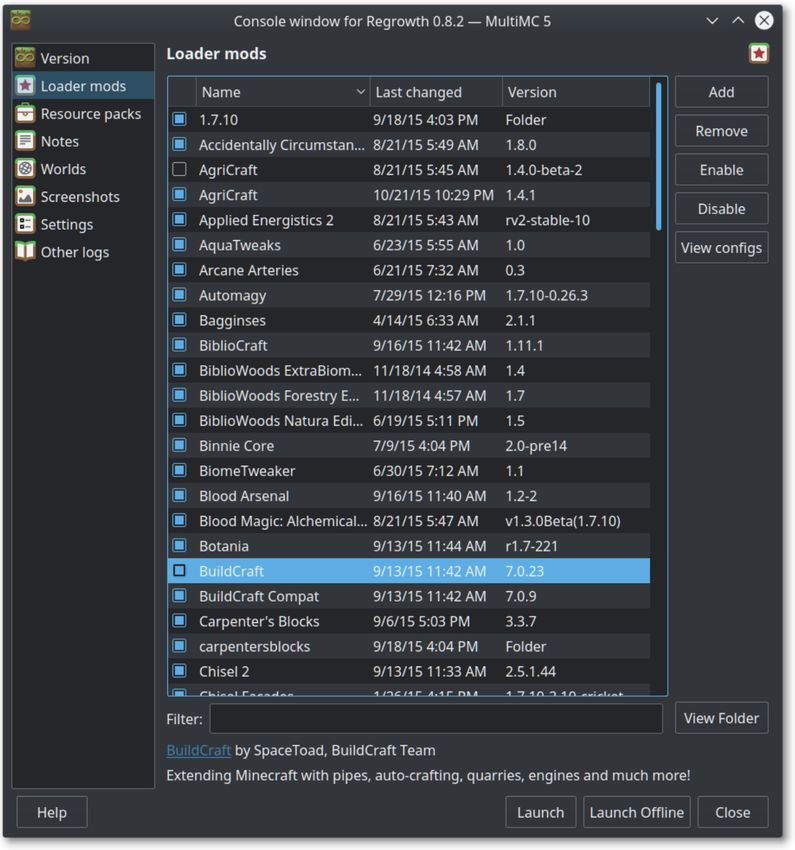Switch to the Loader mods page

tap(83, 86)
